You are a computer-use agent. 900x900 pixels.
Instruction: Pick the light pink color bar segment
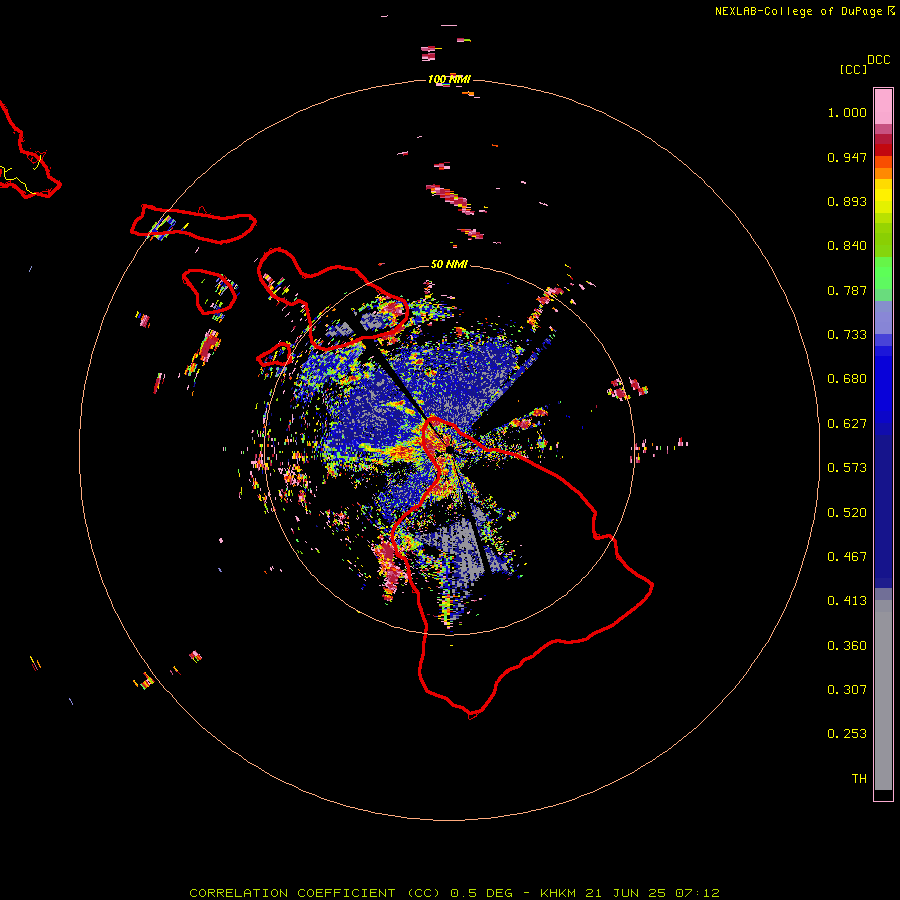[x=883, y=107]
